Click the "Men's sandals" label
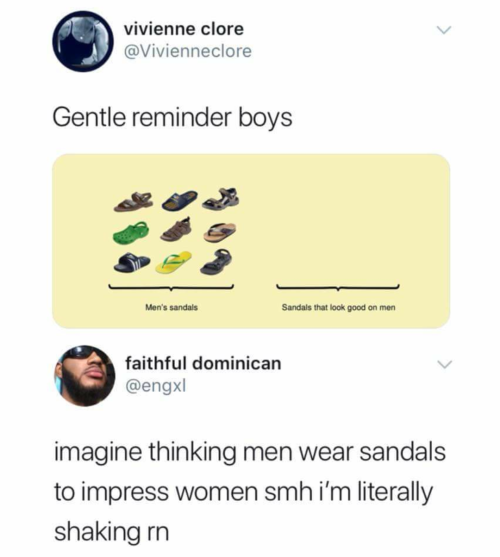 click(172, 307)
